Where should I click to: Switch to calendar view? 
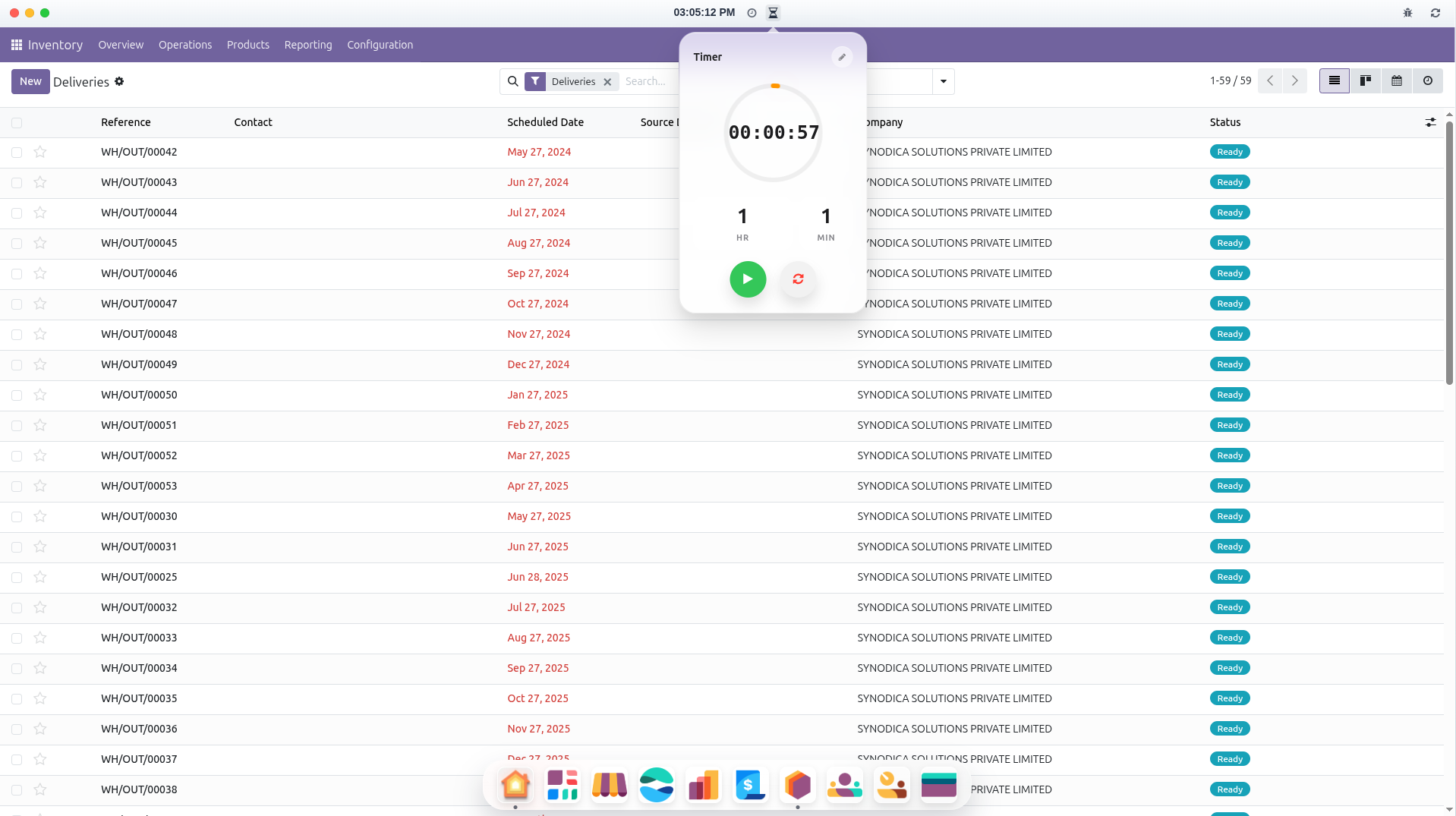tap(1396, 81)
